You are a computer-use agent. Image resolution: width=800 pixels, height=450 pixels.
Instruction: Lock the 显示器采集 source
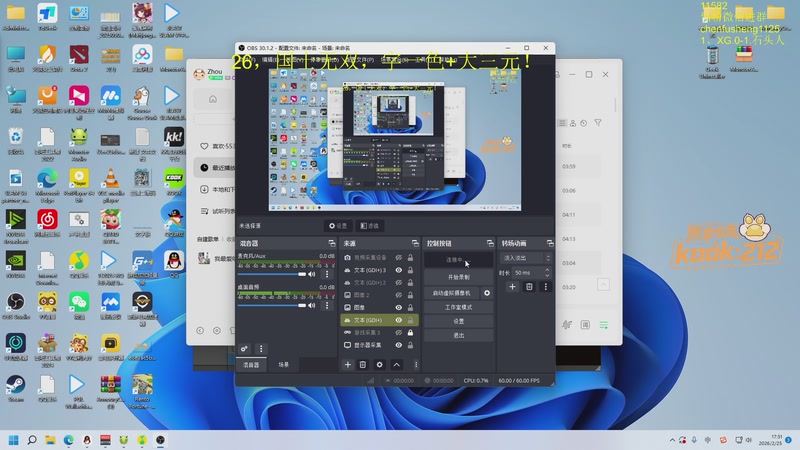tap(410, 345)
